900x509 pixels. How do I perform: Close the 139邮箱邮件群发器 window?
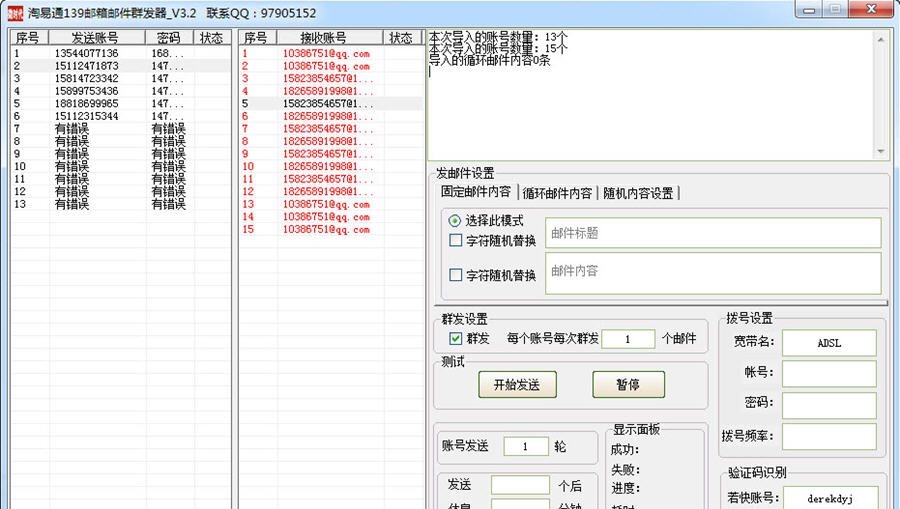click(871, 9)
